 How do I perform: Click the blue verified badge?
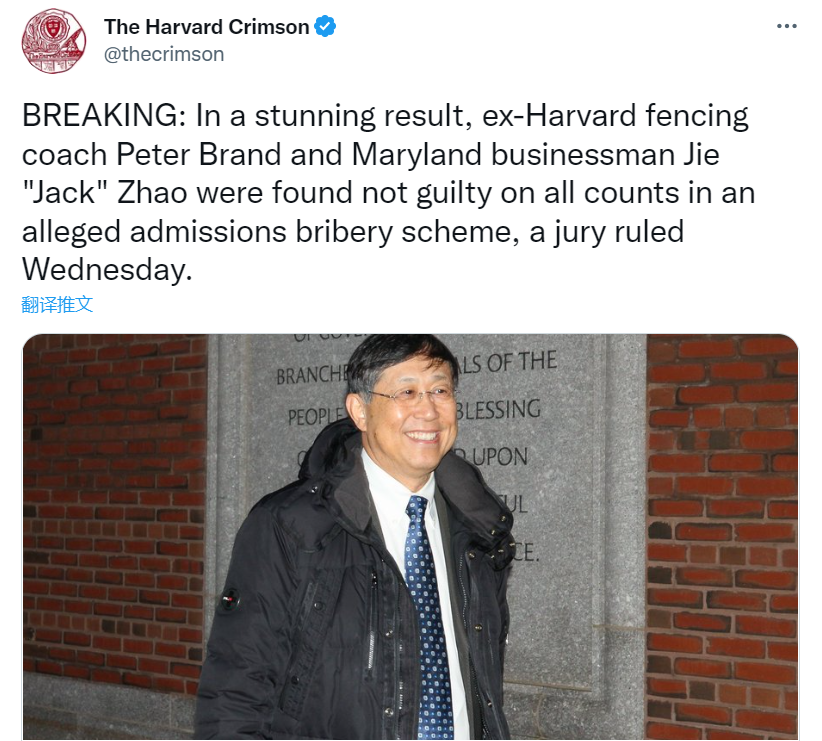point(325,27)
